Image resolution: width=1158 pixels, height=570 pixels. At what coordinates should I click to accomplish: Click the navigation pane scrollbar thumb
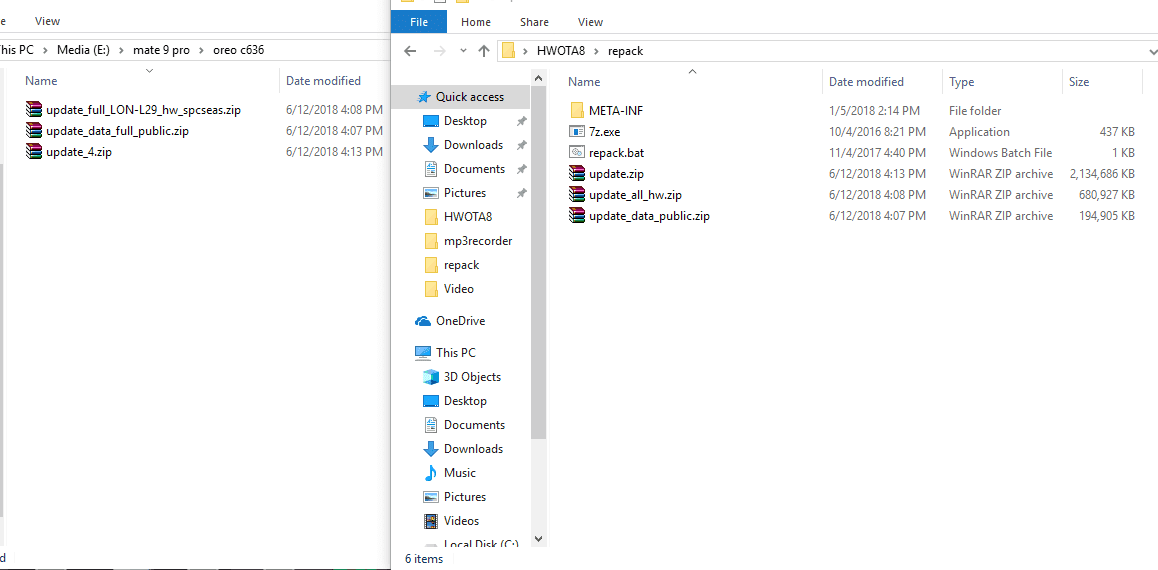[538, 261]
